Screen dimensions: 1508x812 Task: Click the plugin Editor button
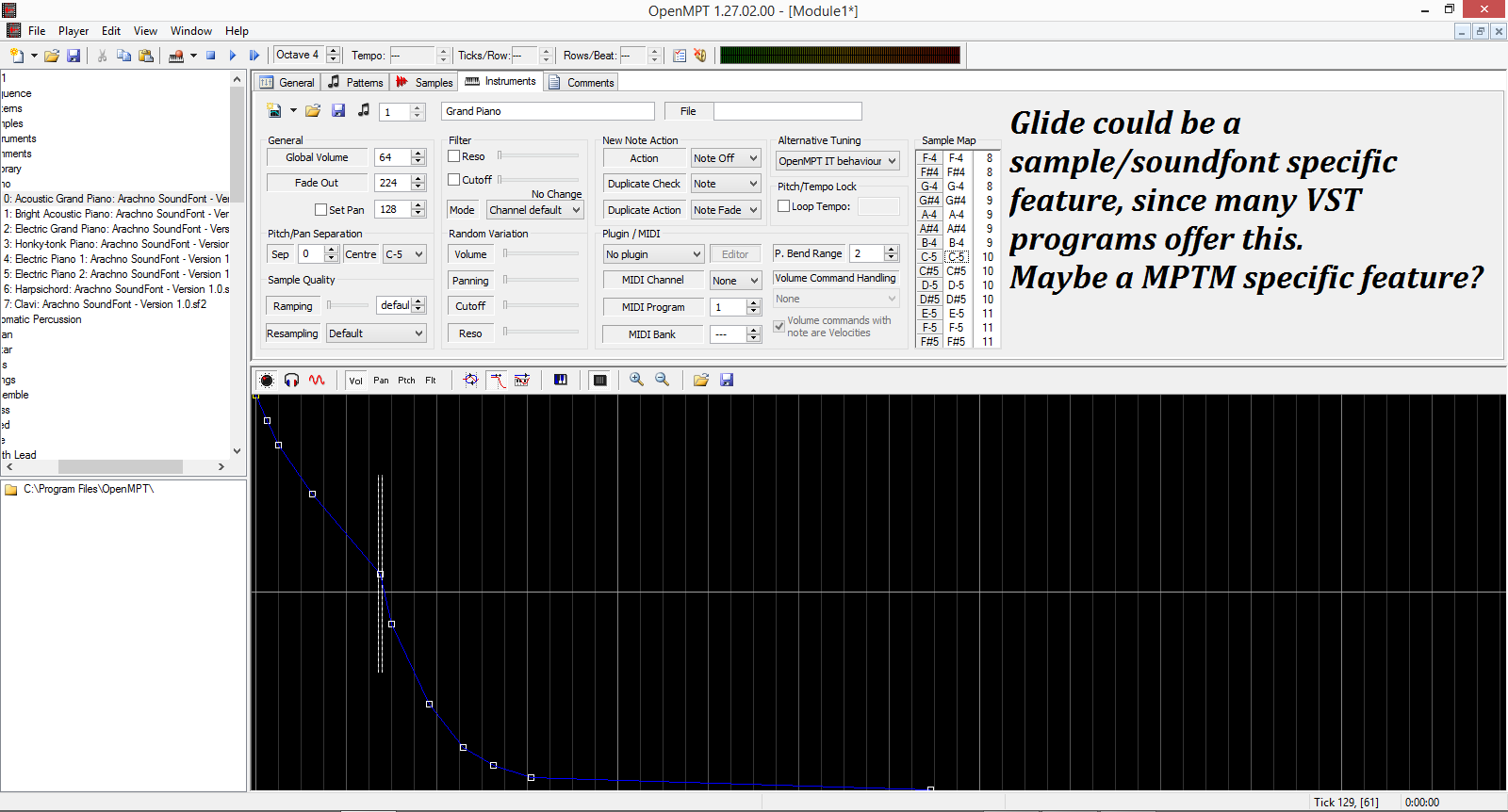coord(735,254)
